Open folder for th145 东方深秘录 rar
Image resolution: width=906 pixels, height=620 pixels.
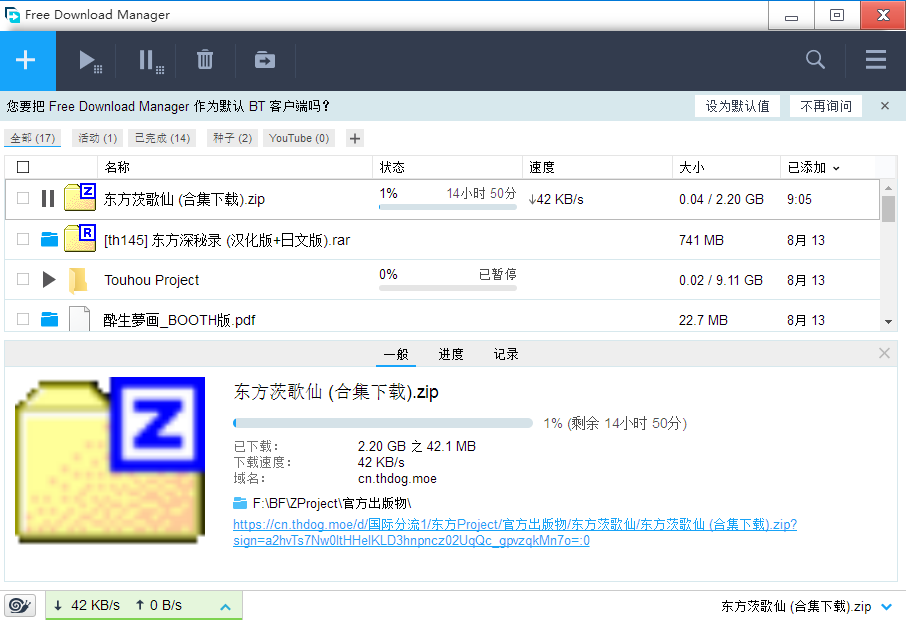point(49,239)
